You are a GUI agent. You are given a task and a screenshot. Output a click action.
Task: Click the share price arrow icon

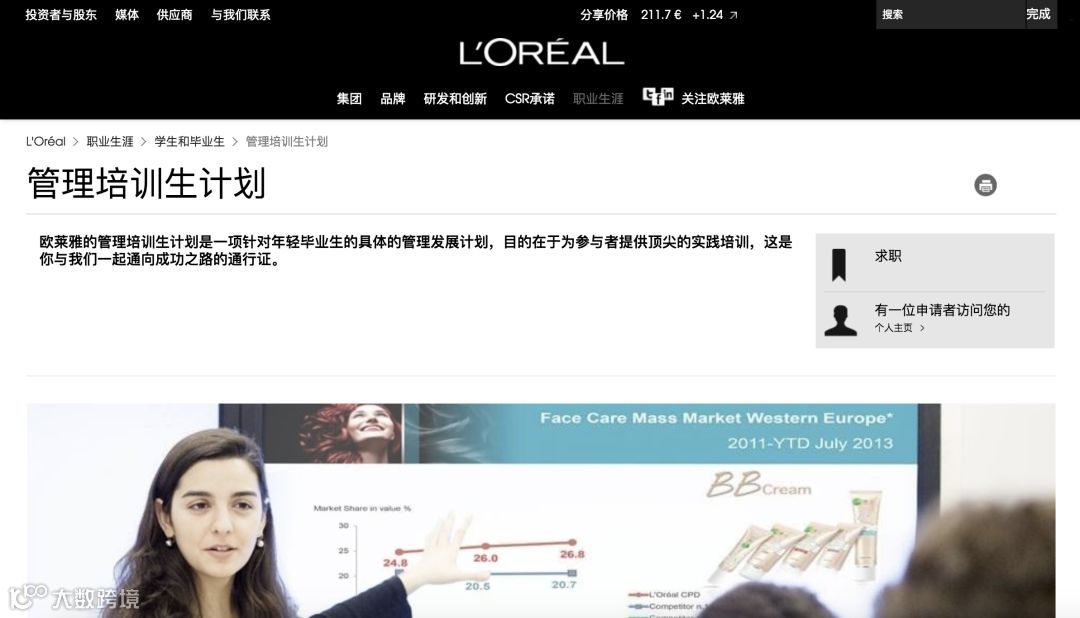(x=734, y=15)
